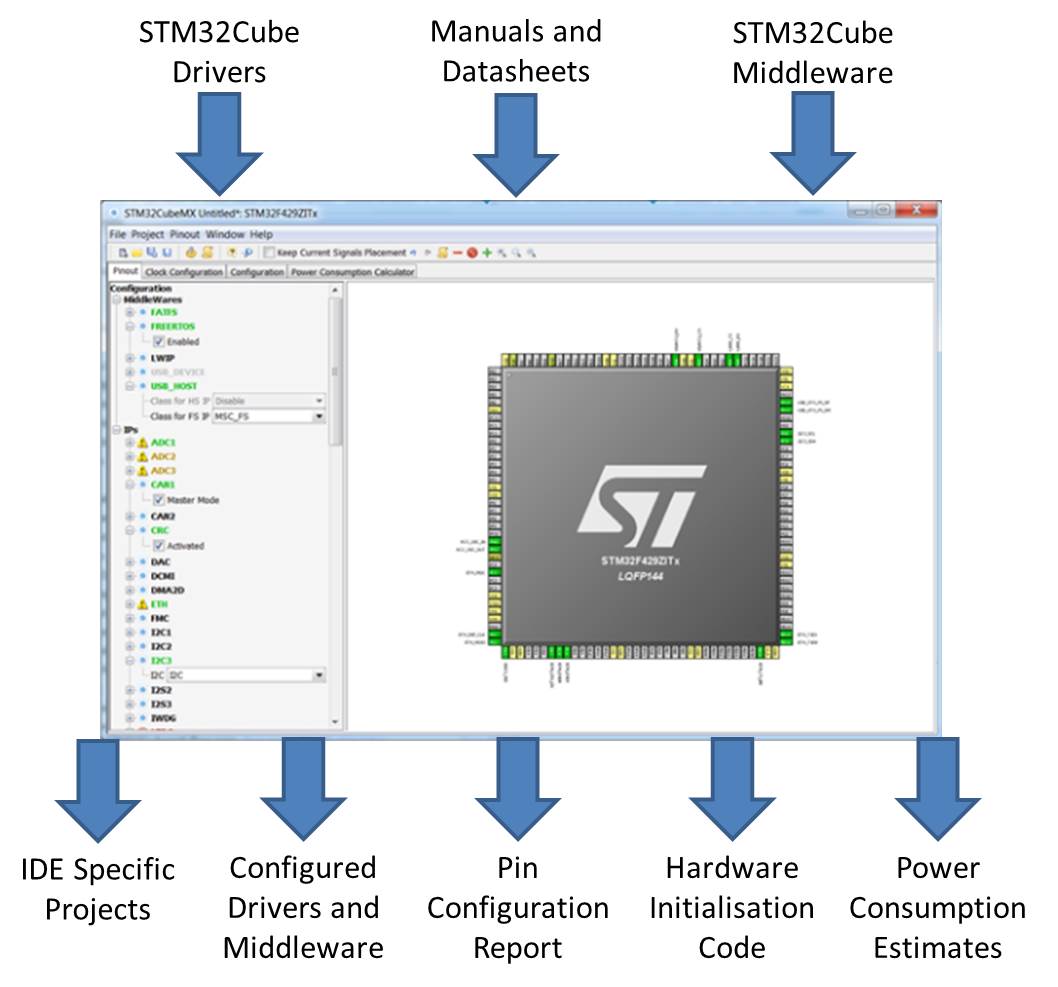The image size is (1058, 987).
Task: Click the red minus toolbar icon
Action: [457, 253]
